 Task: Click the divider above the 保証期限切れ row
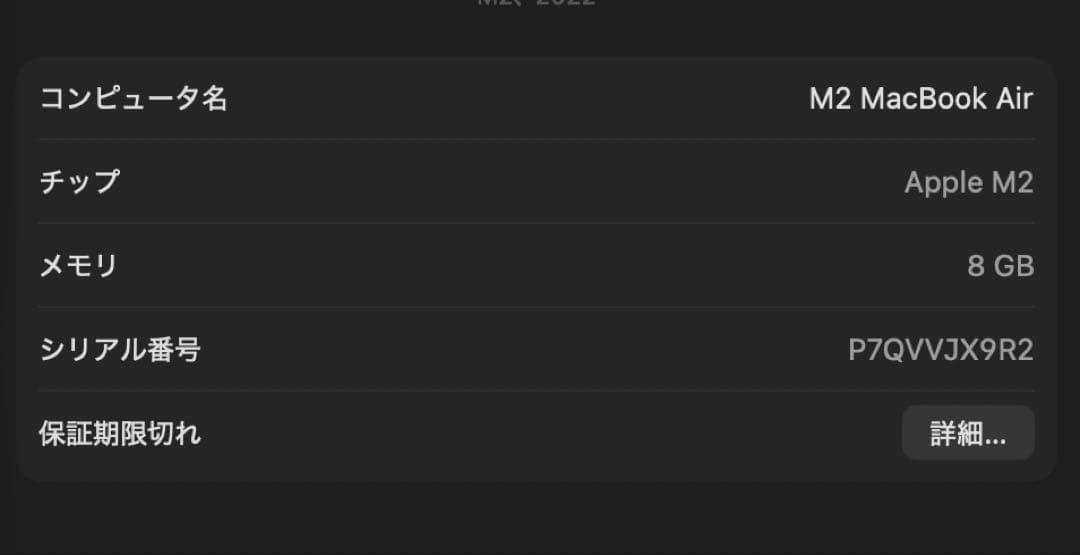click(x=536, y=390)
